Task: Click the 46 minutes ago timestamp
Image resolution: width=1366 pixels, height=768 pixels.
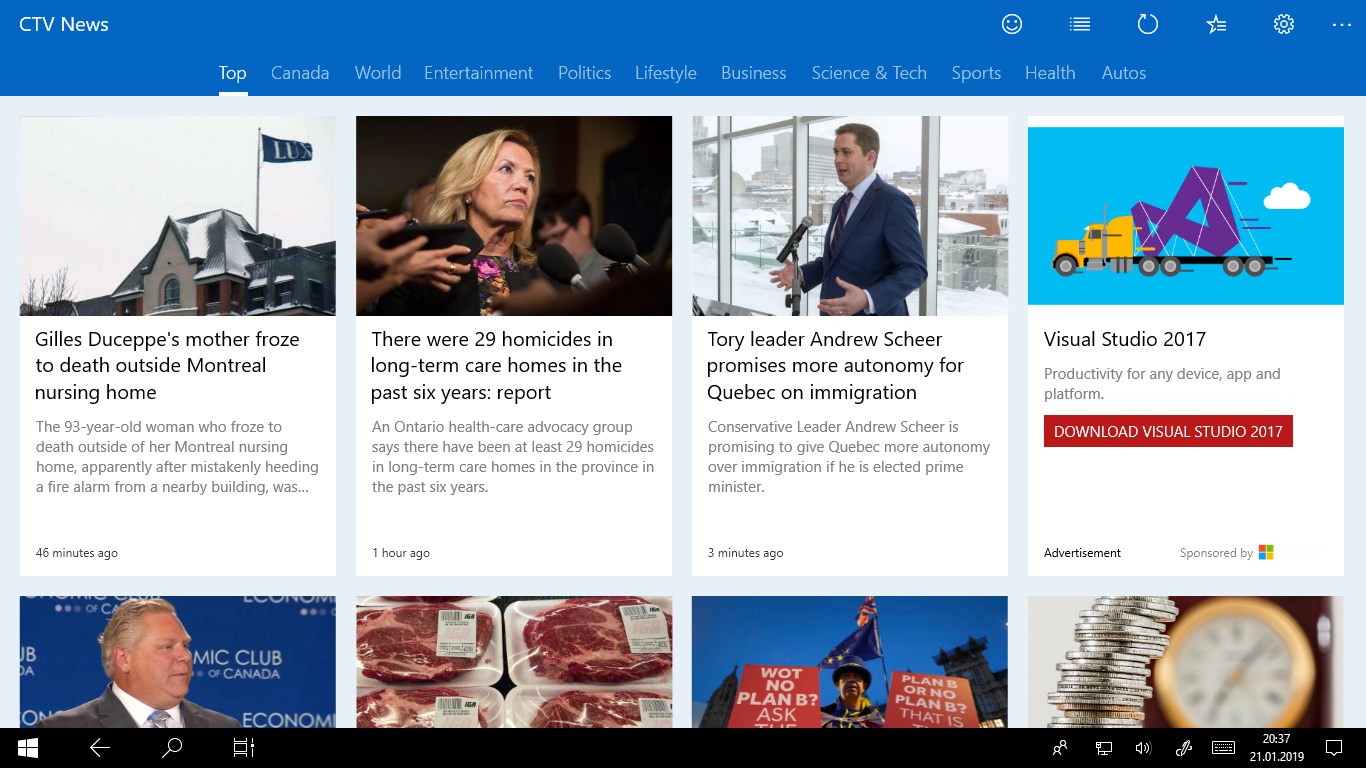Action: 77,553
